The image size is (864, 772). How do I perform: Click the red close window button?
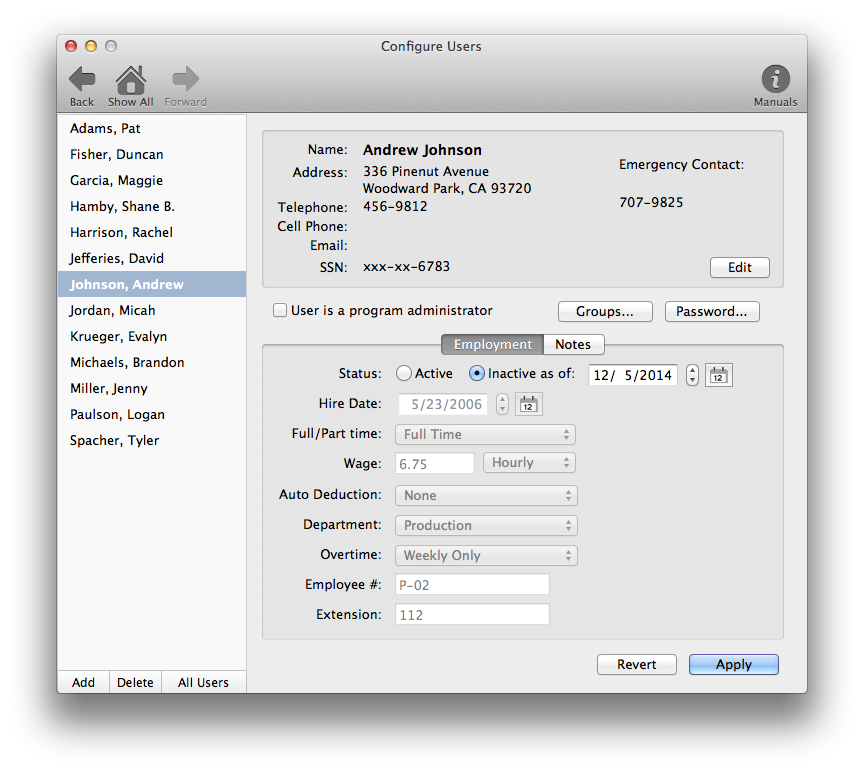[x=71, y=46]
